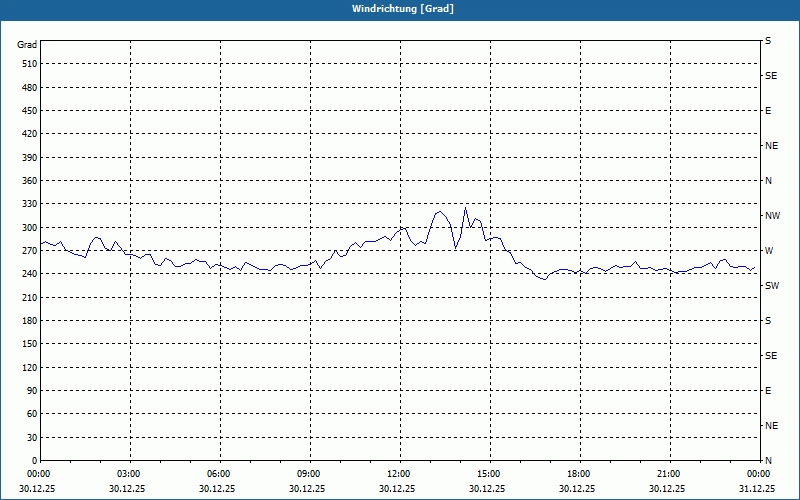Click the 360 y-axis value
Screen dimensions: 800x500
point(30,181)
